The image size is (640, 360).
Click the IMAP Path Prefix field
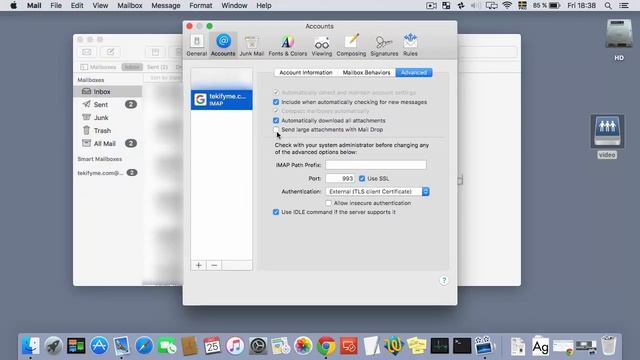[x=376, y=165]
